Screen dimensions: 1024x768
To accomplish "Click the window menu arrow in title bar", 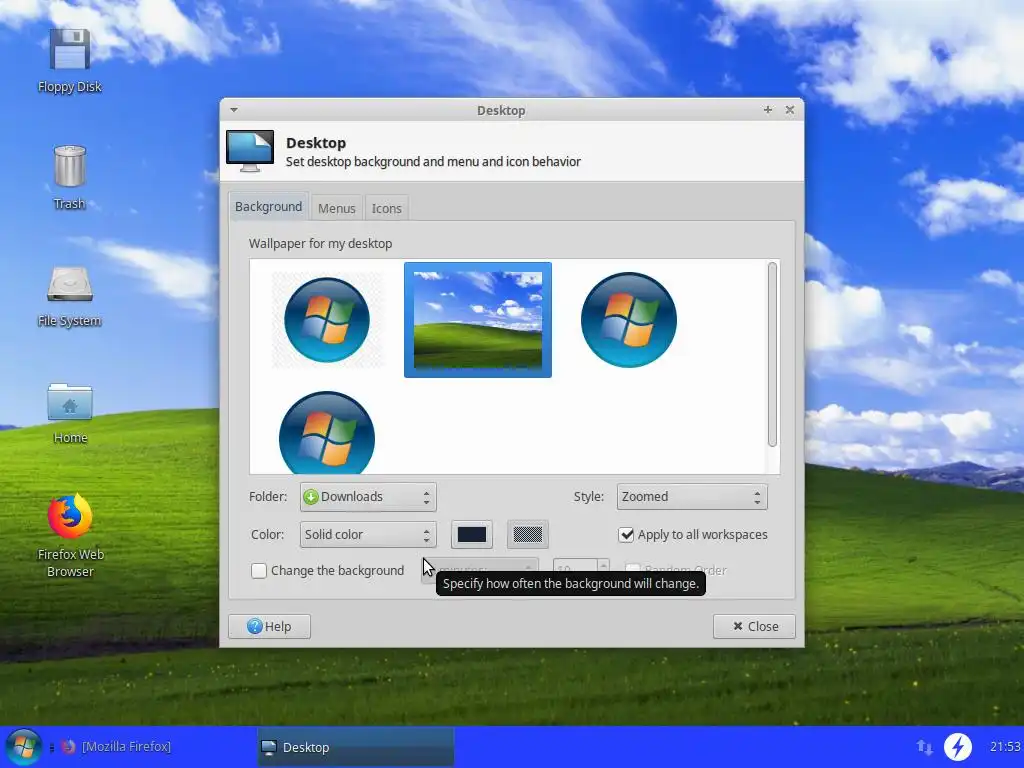I will tap(234, 110).
